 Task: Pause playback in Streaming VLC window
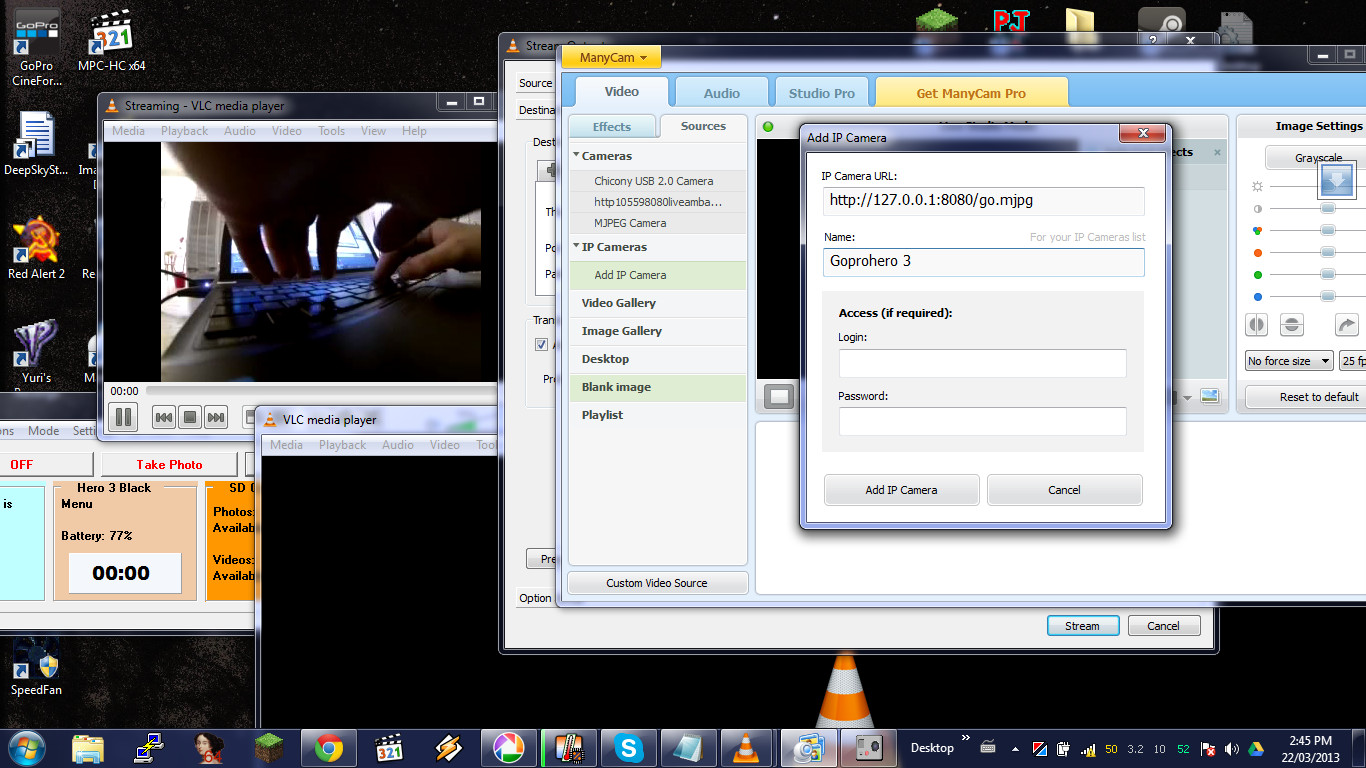[x=123, y=417]
